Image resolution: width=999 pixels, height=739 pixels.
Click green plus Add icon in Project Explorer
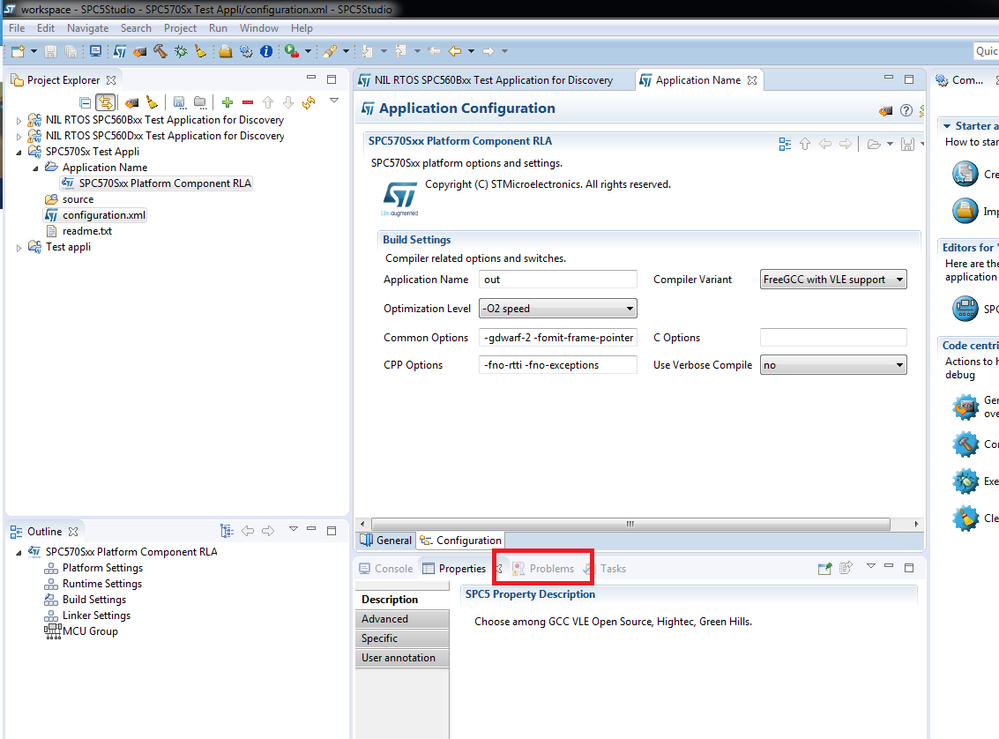click(227, 102)
